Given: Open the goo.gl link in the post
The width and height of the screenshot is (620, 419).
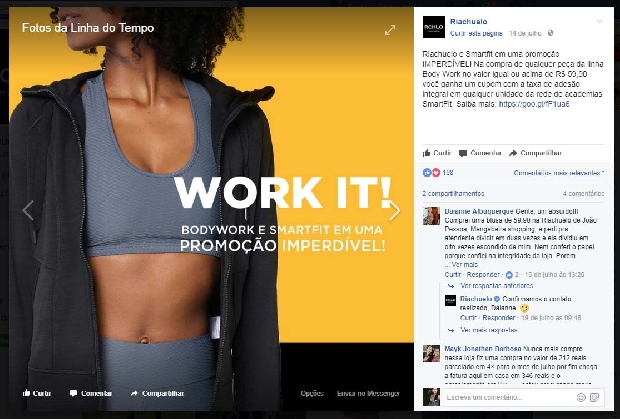Looking at the screenshot, I should pos(534,104).
